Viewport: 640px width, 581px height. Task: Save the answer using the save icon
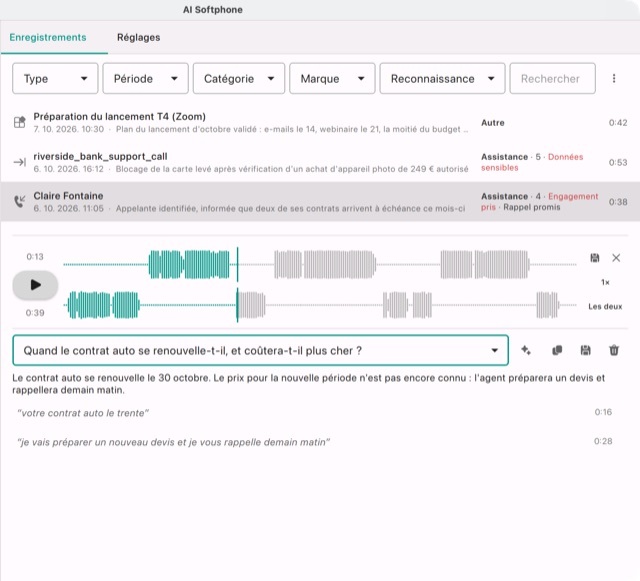click(585, 350)
